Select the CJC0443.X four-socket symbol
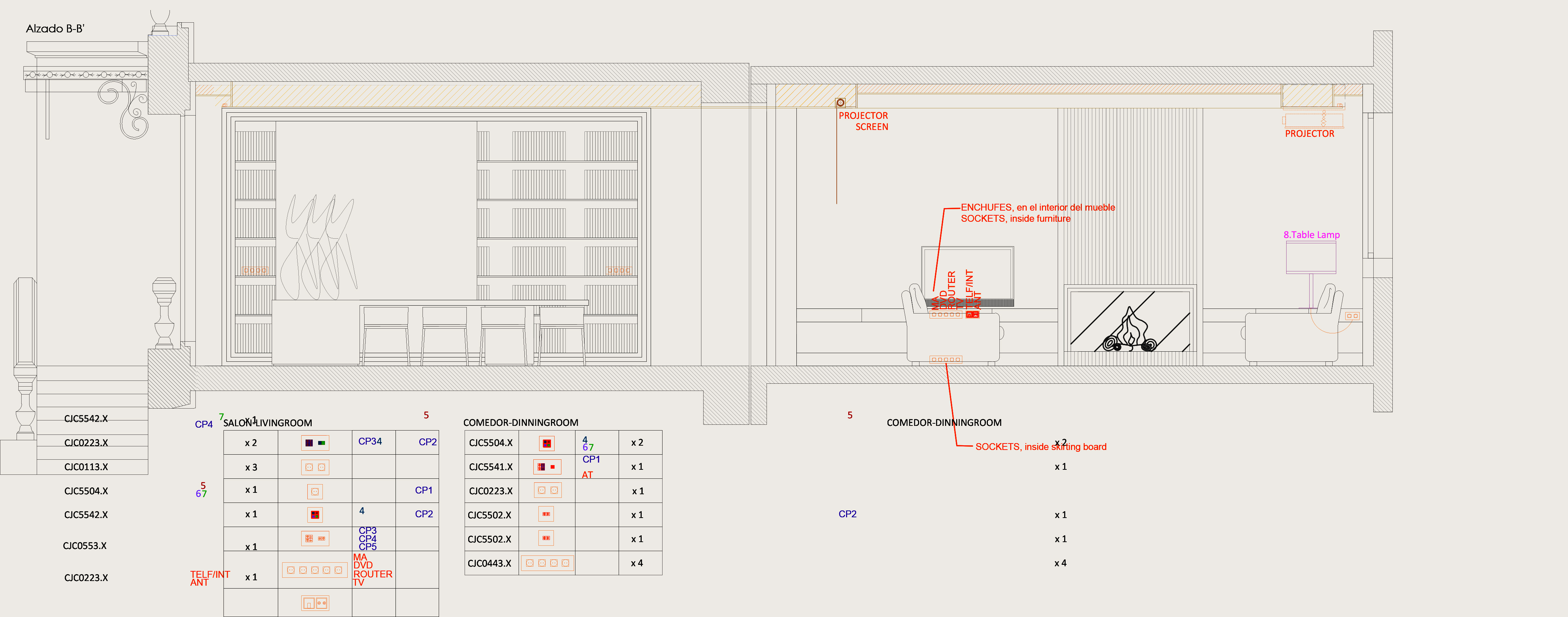This screenshot has width=1568, height=617. coord(547,563)
